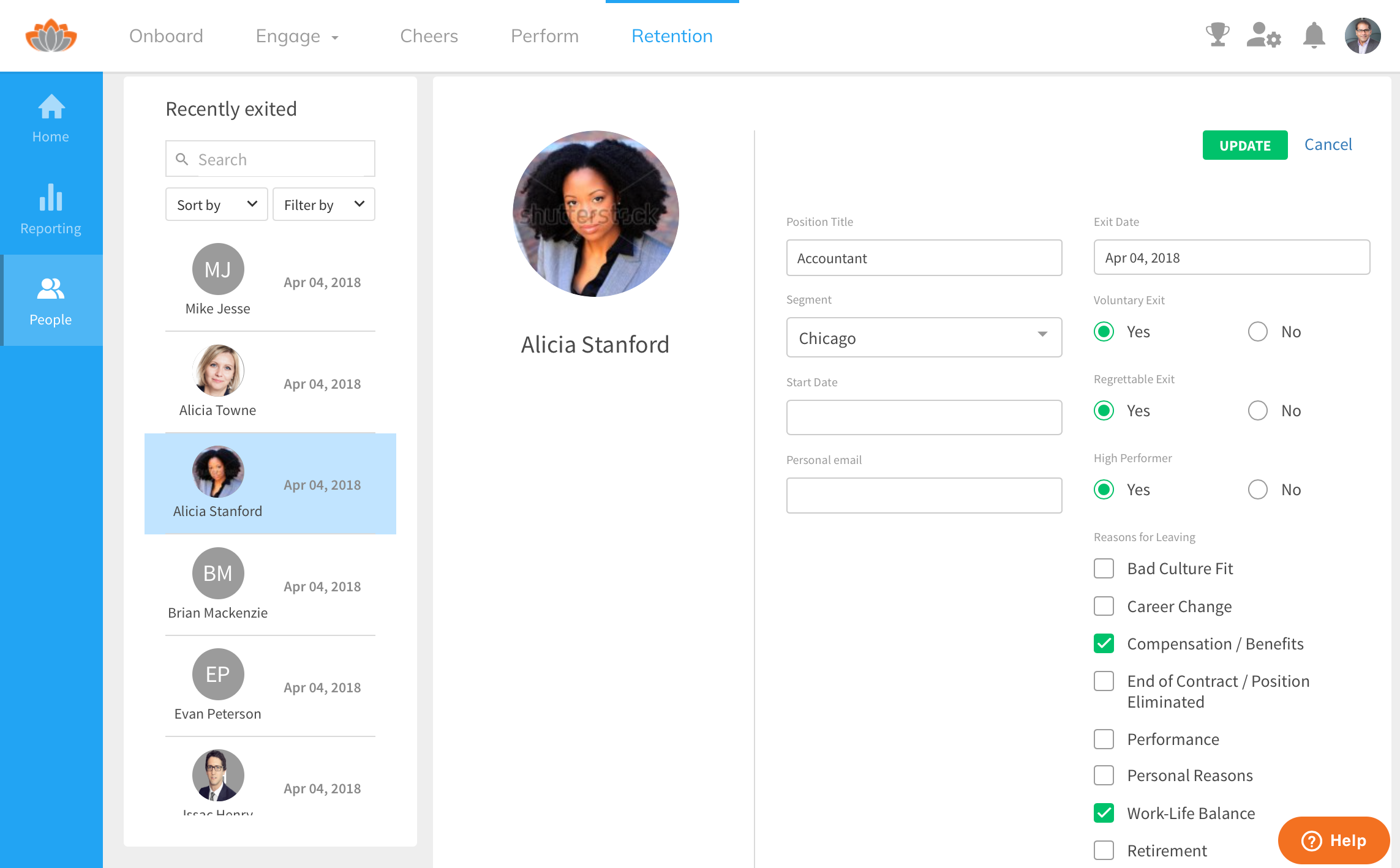The image size is (1400, 868).
Task: Select No for Voluntary Exit
Action: (1257, 332)
